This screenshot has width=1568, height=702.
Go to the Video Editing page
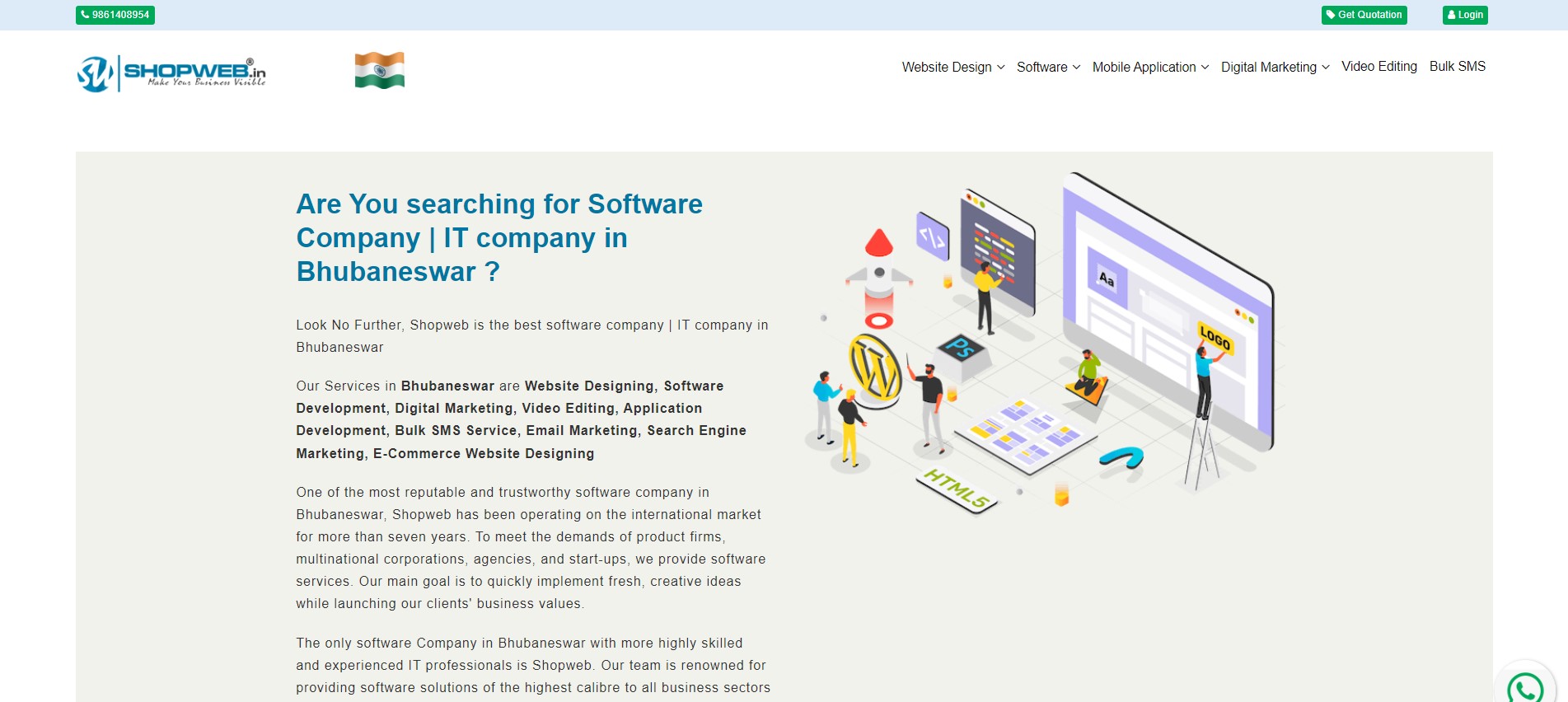pos(1378,66)
